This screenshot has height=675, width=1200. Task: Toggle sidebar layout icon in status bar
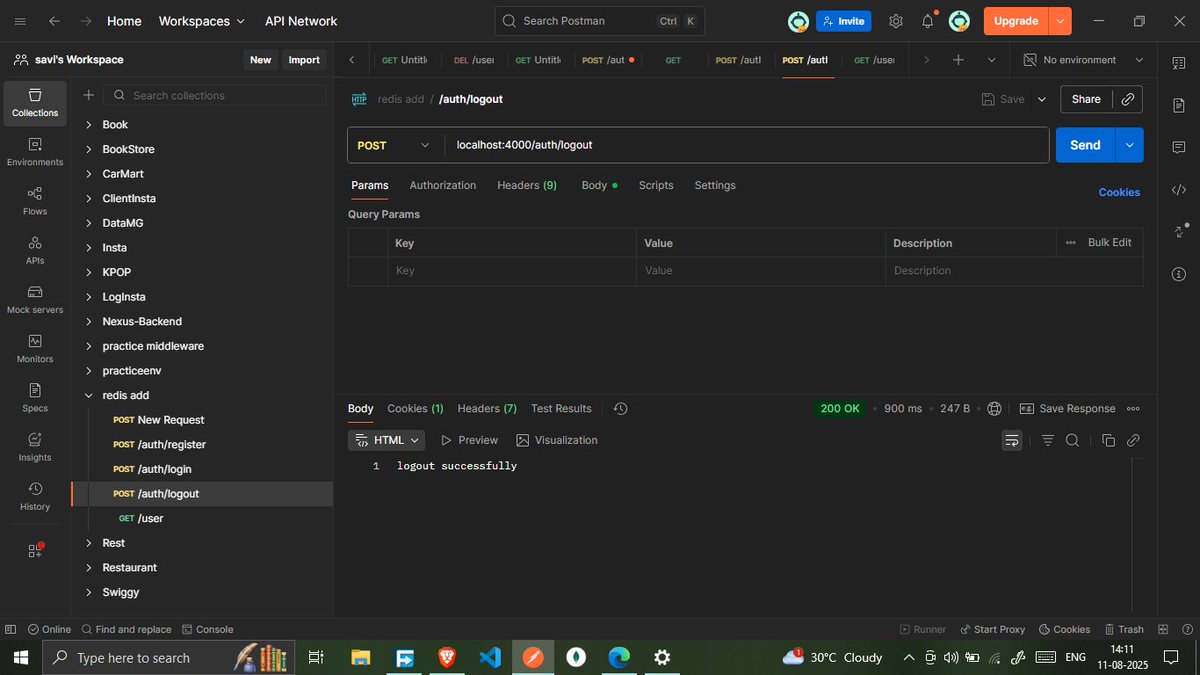pos(10,629)
